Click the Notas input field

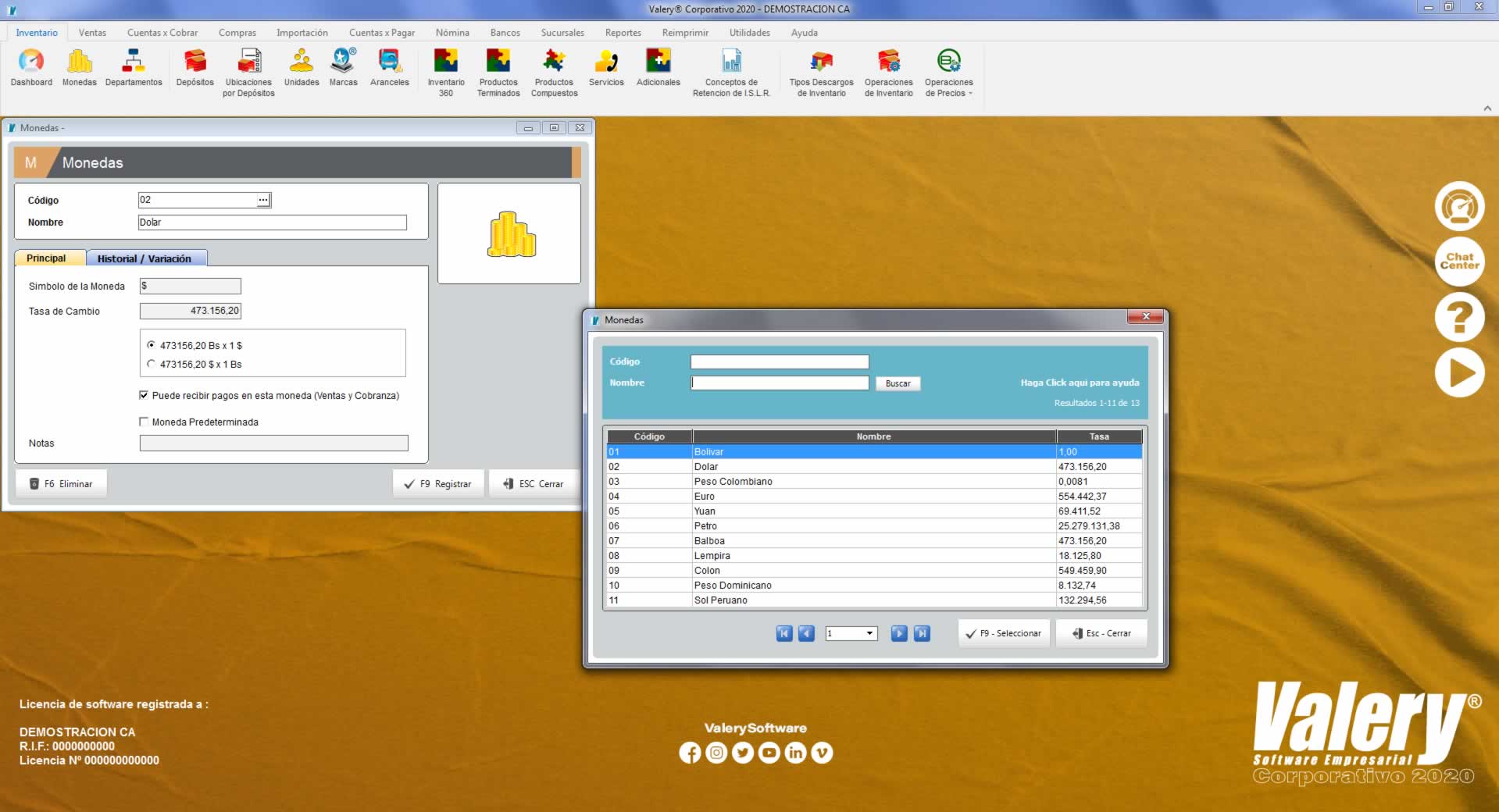tap(273, 443)
